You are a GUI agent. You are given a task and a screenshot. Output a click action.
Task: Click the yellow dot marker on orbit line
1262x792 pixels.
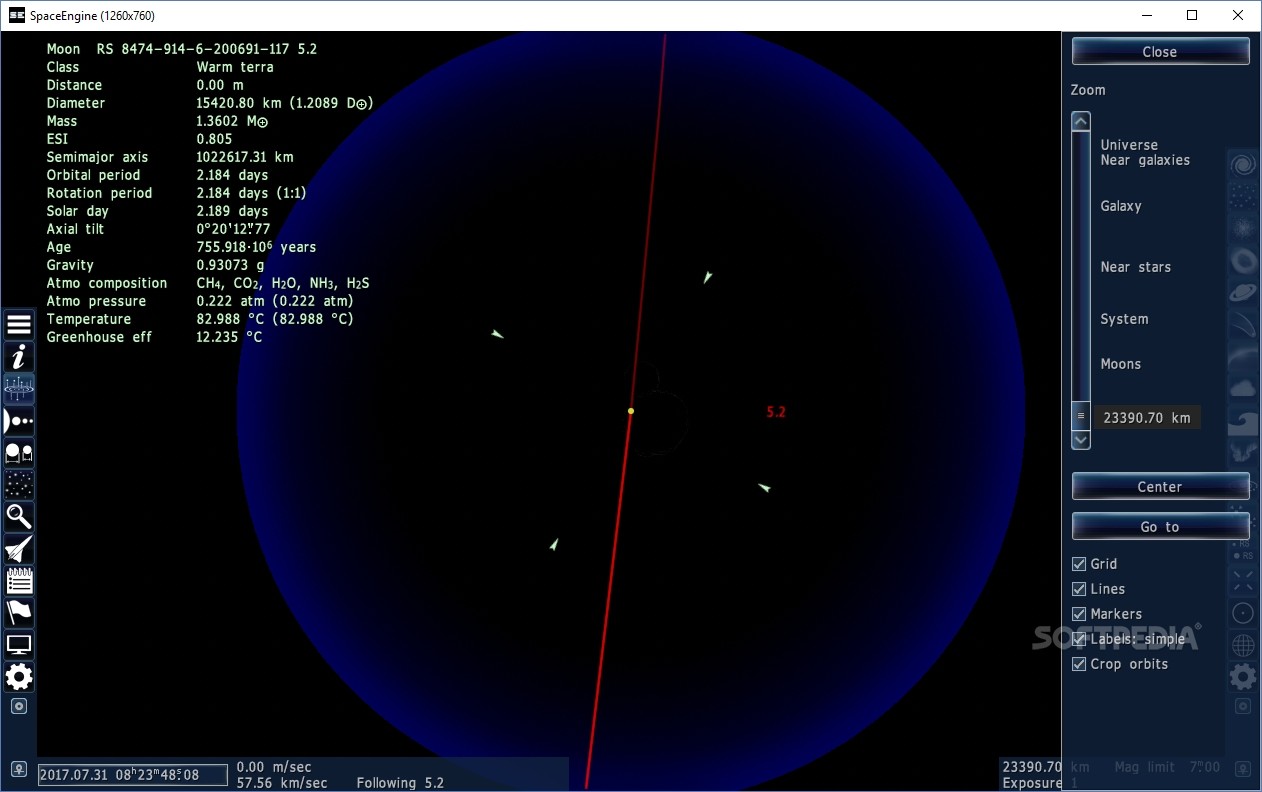630,411
